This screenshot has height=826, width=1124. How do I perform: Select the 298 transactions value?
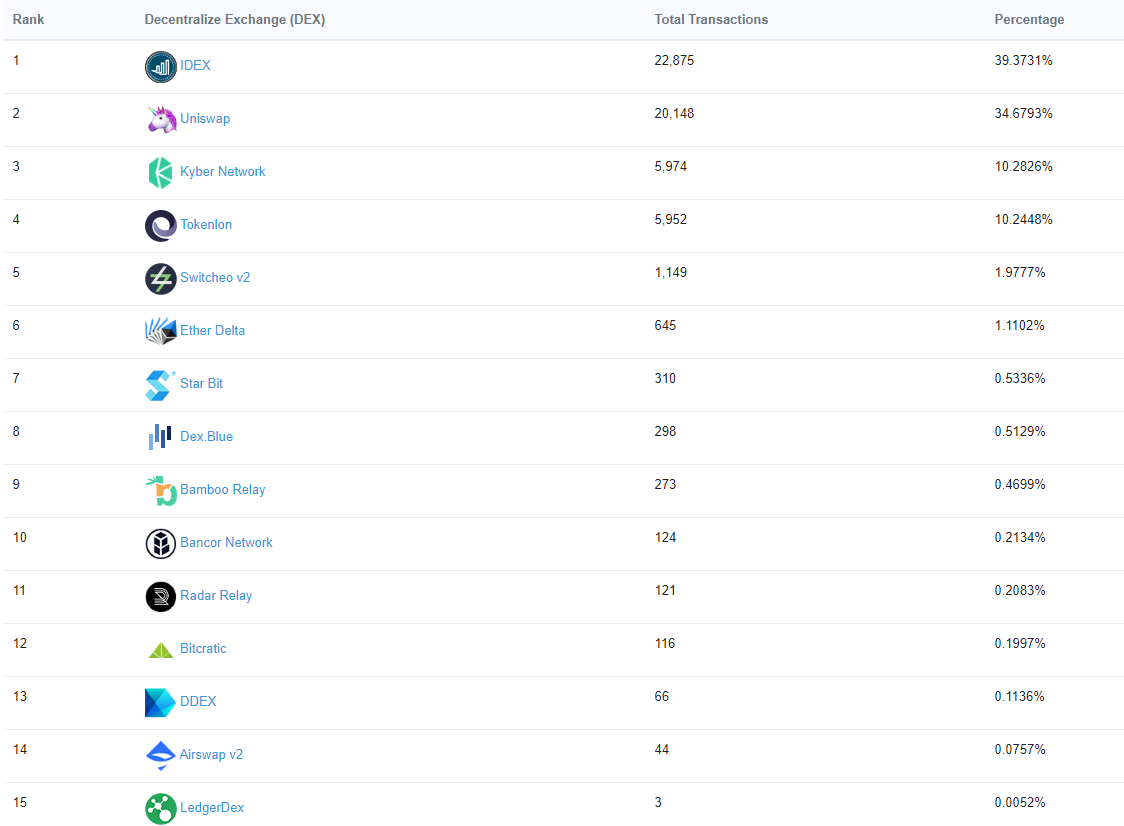[665, 432]
